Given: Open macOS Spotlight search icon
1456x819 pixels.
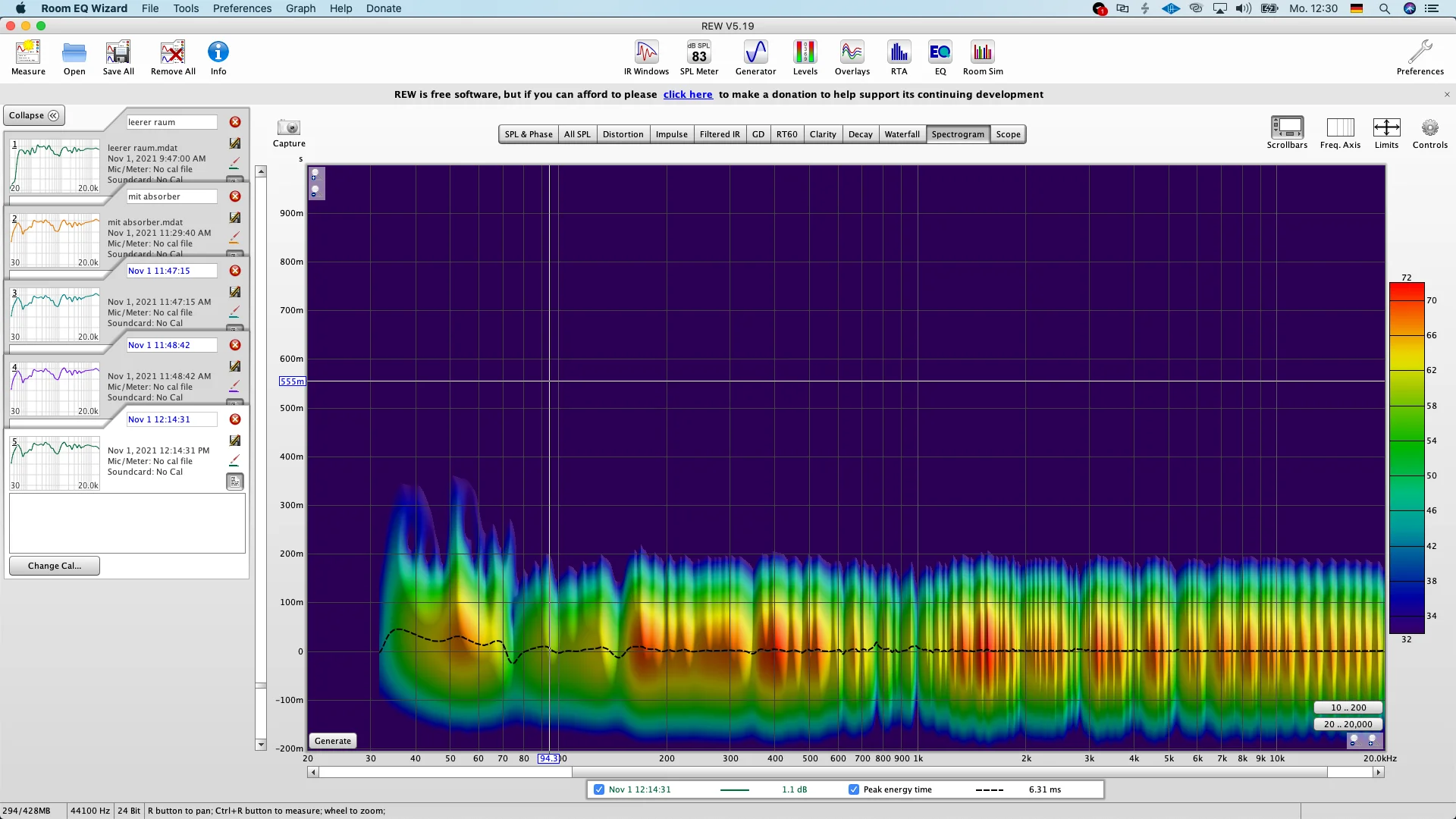Looking at the screenshot, I should coord(1384,8).
